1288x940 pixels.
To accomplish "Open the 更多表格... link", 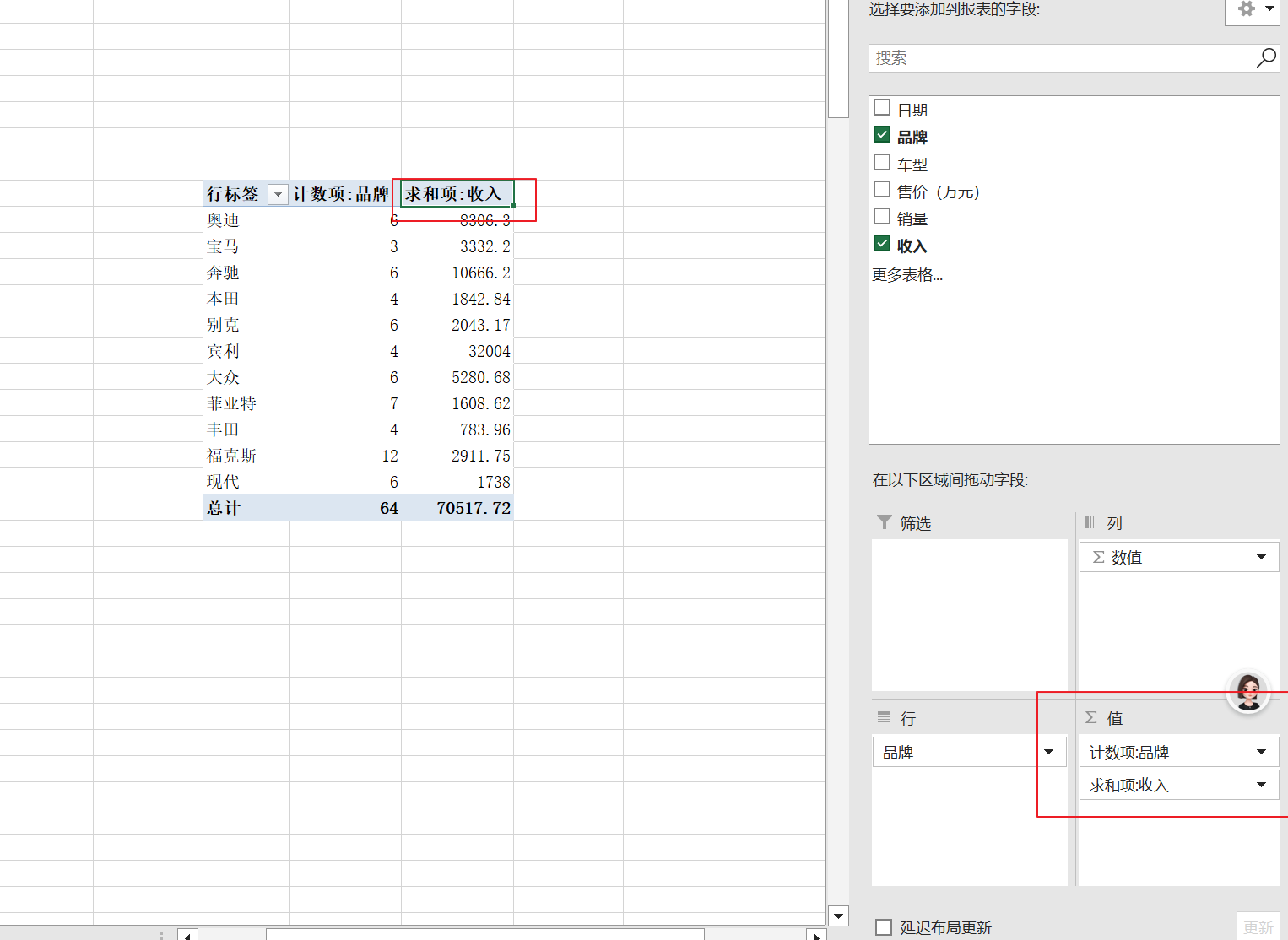I will pos(907,274).
